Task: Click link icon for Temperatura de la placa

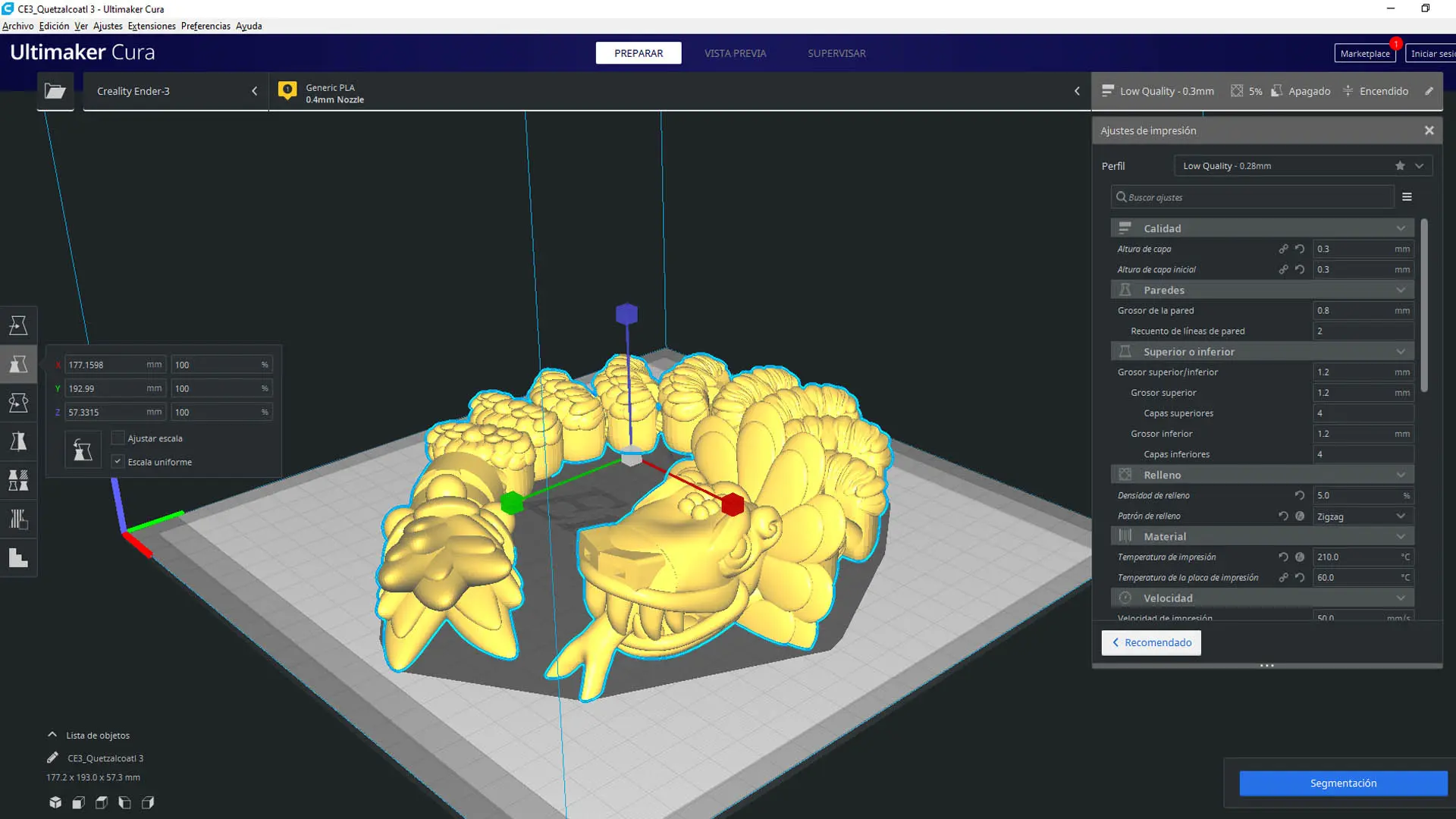Action: point(1283,577)
